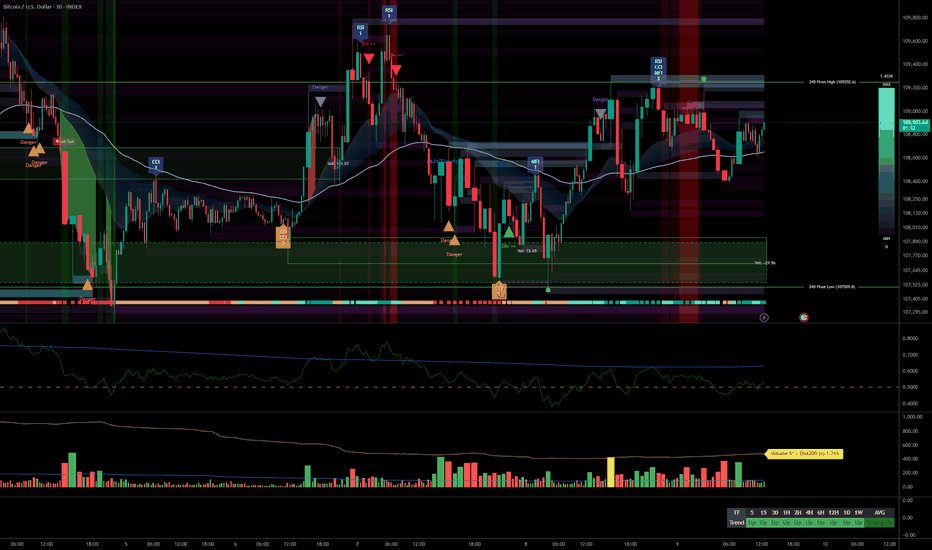Click the lightning bolt event icon

pos(764,318)
